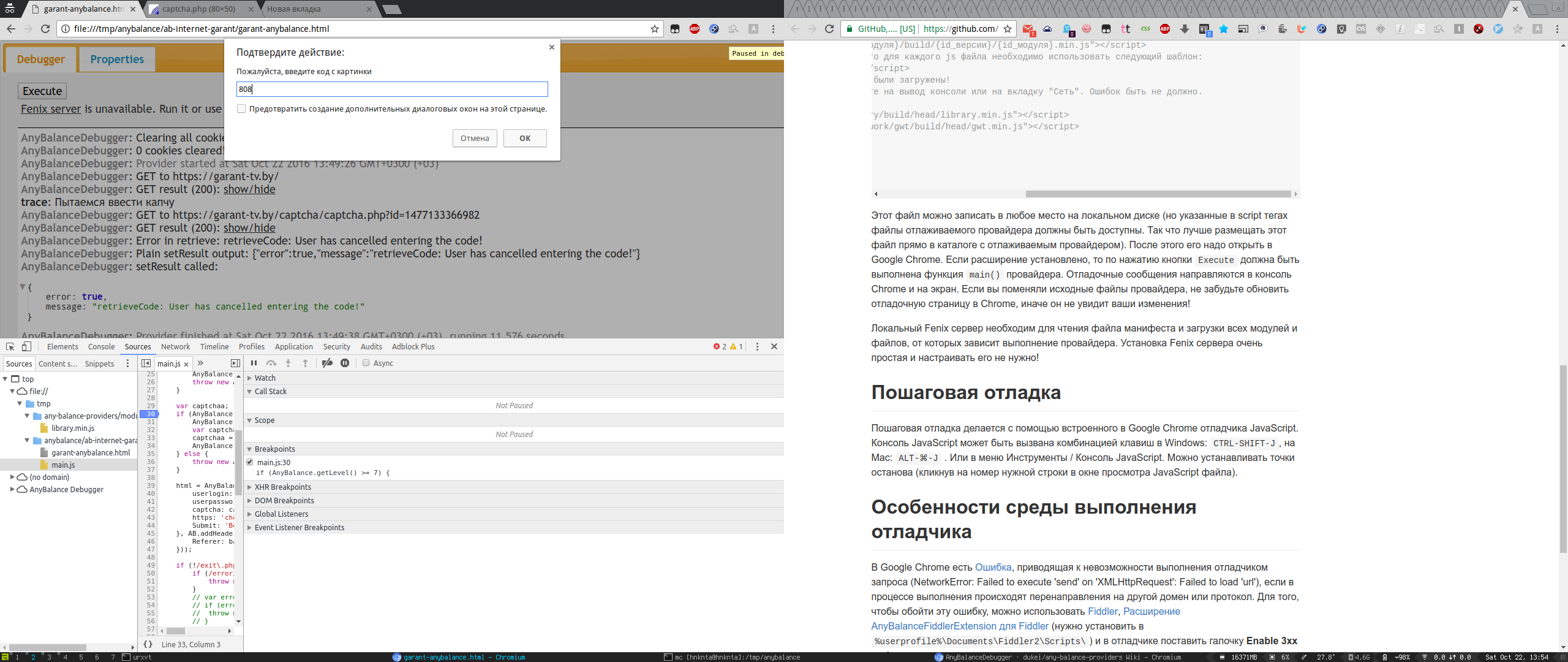Click the DevTools error count indicator

(720, 347)
